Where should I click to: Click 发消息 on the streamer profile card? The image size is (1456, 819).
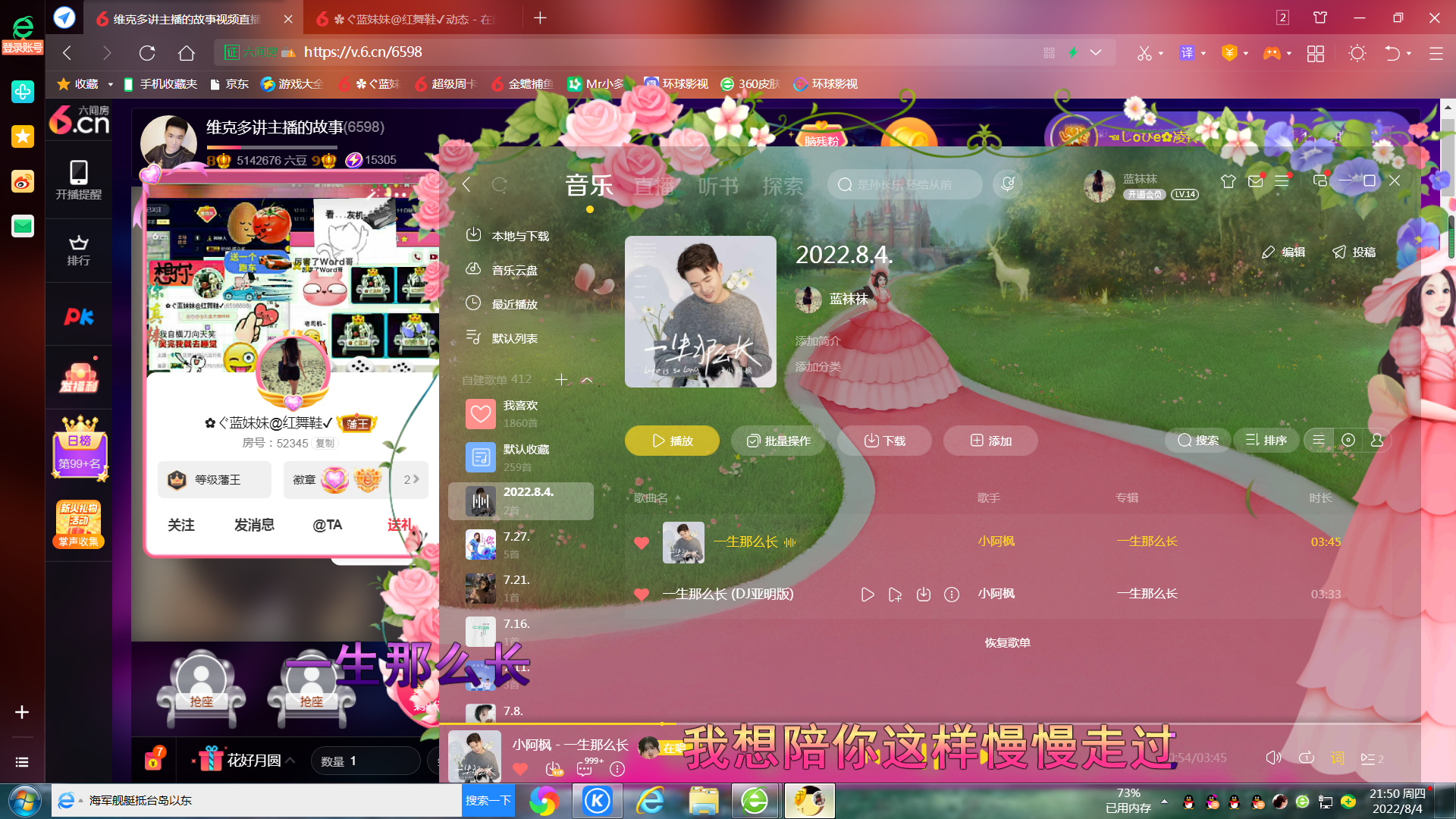pos(254,525)
